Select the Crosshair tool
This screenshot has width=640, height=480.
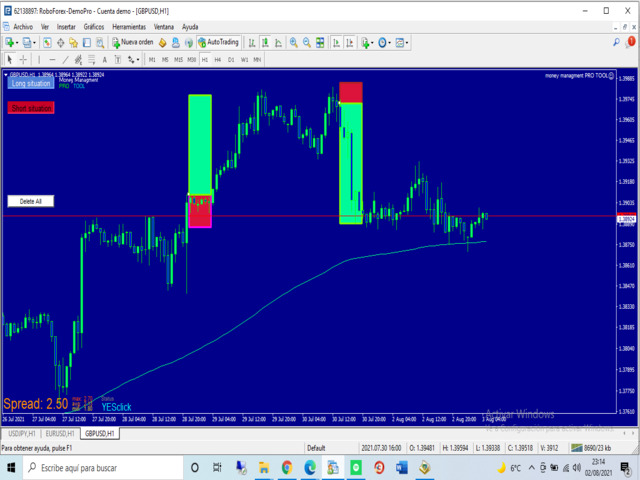(x=23, y=60)
